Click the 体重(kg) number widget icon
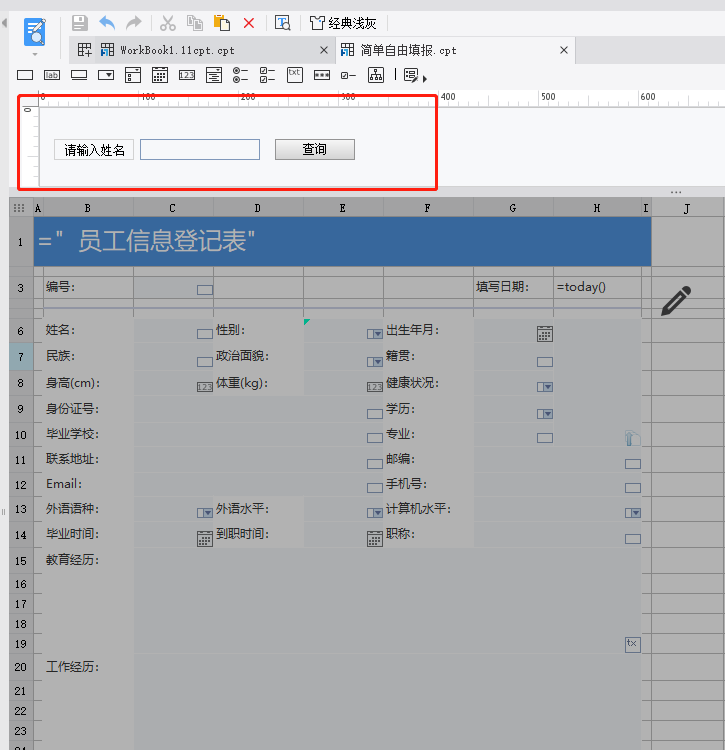 pos(375,387)
